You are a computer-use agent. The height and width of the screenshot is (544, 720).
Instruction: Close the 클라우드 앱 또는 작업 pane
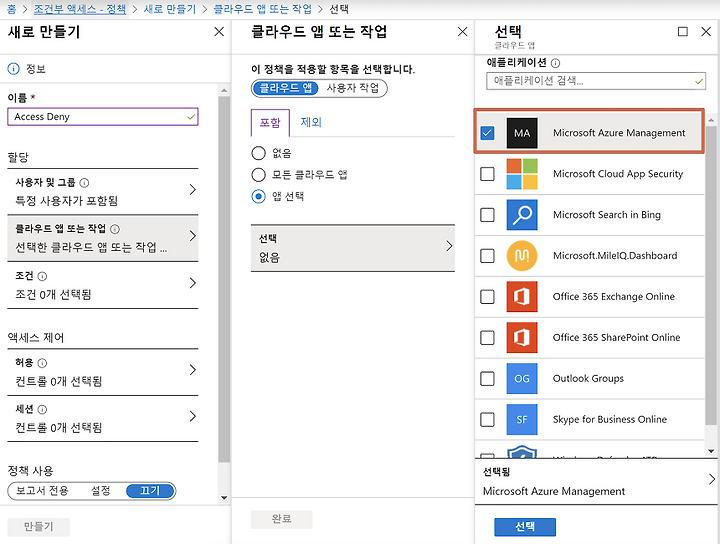tap(462, 31)
